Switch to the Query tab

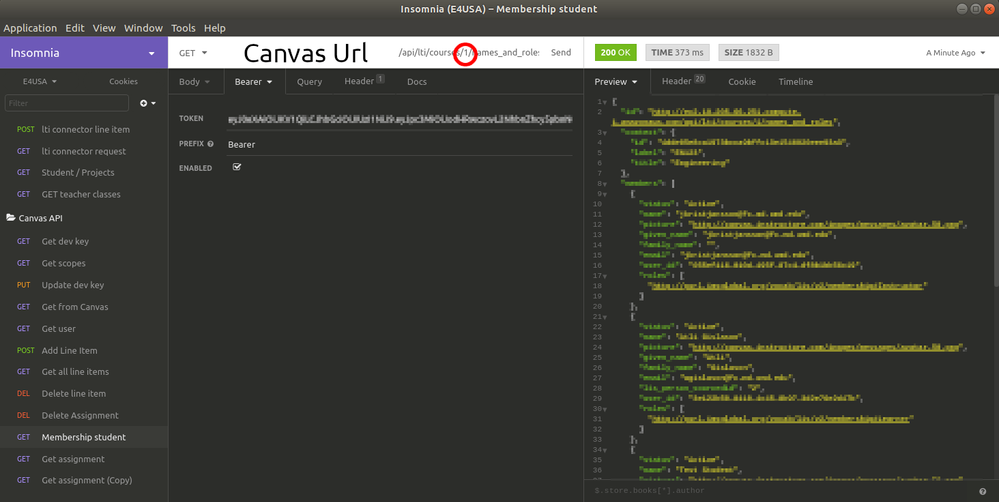click(309, 82)
